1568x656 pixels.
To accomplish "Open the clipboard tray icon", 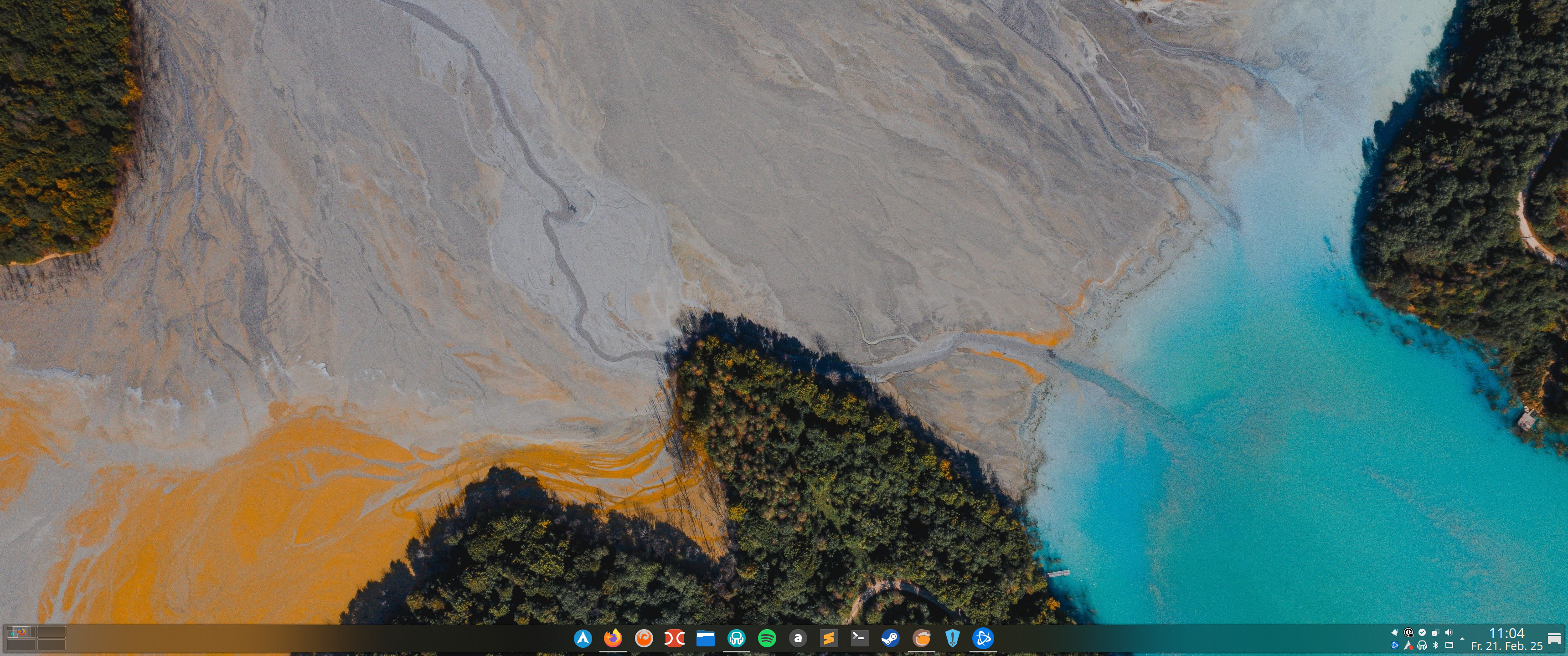I will 1435,632.
